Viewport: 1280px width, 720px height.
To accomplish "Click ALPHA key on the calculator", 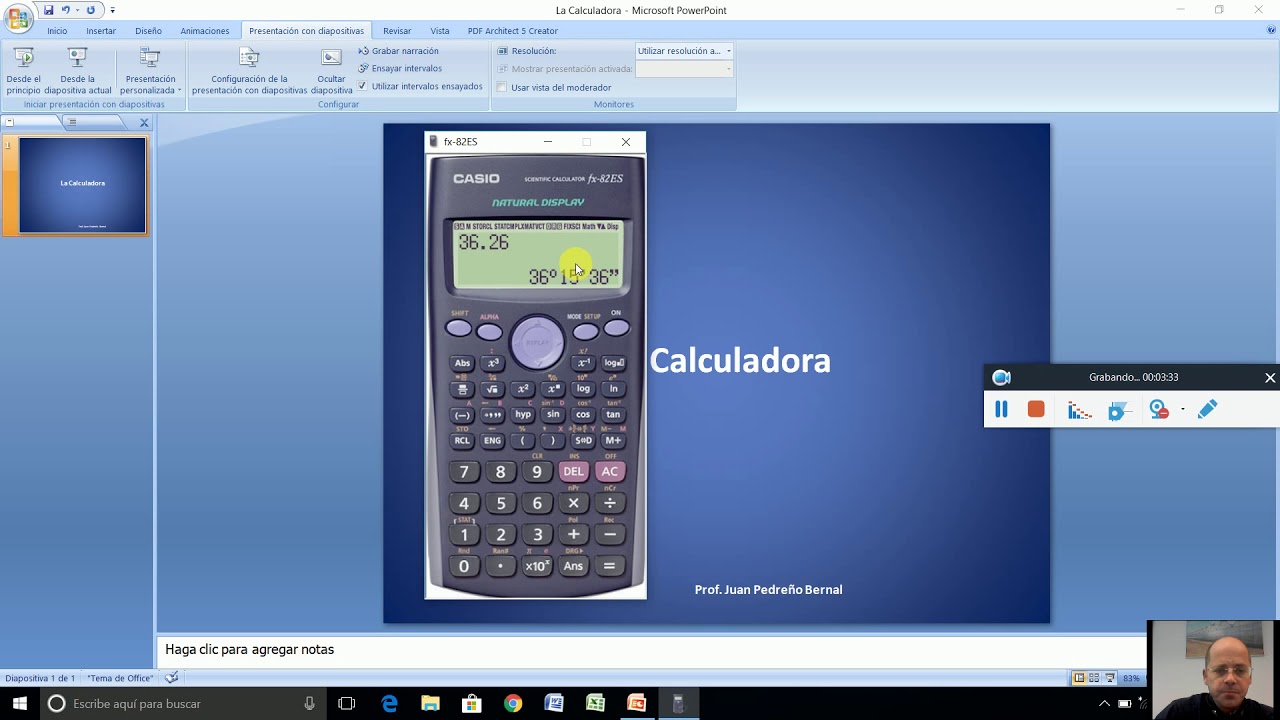I will point(489,331).
